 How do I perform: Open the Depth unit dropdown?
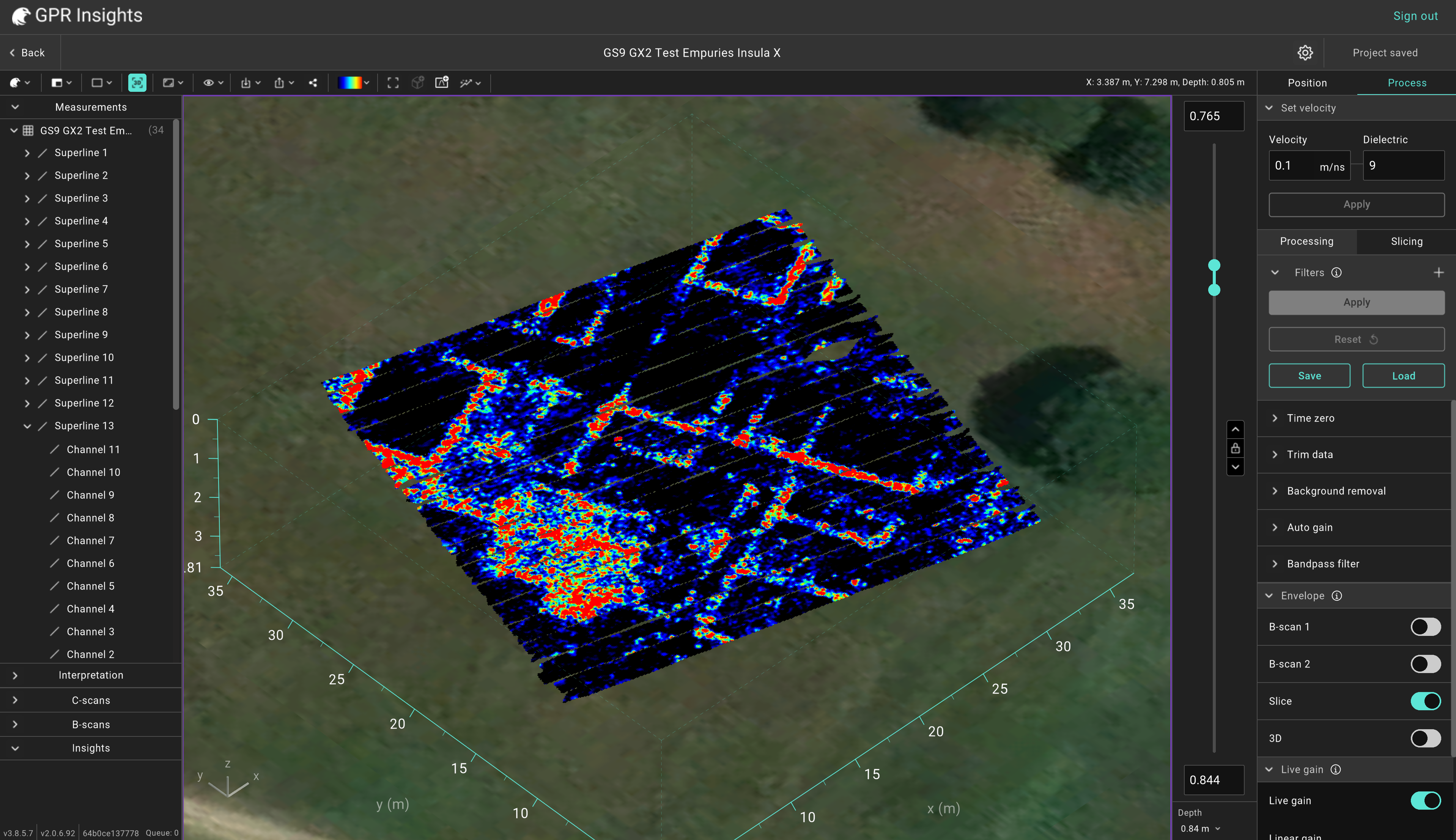(x=1200, y=829)
